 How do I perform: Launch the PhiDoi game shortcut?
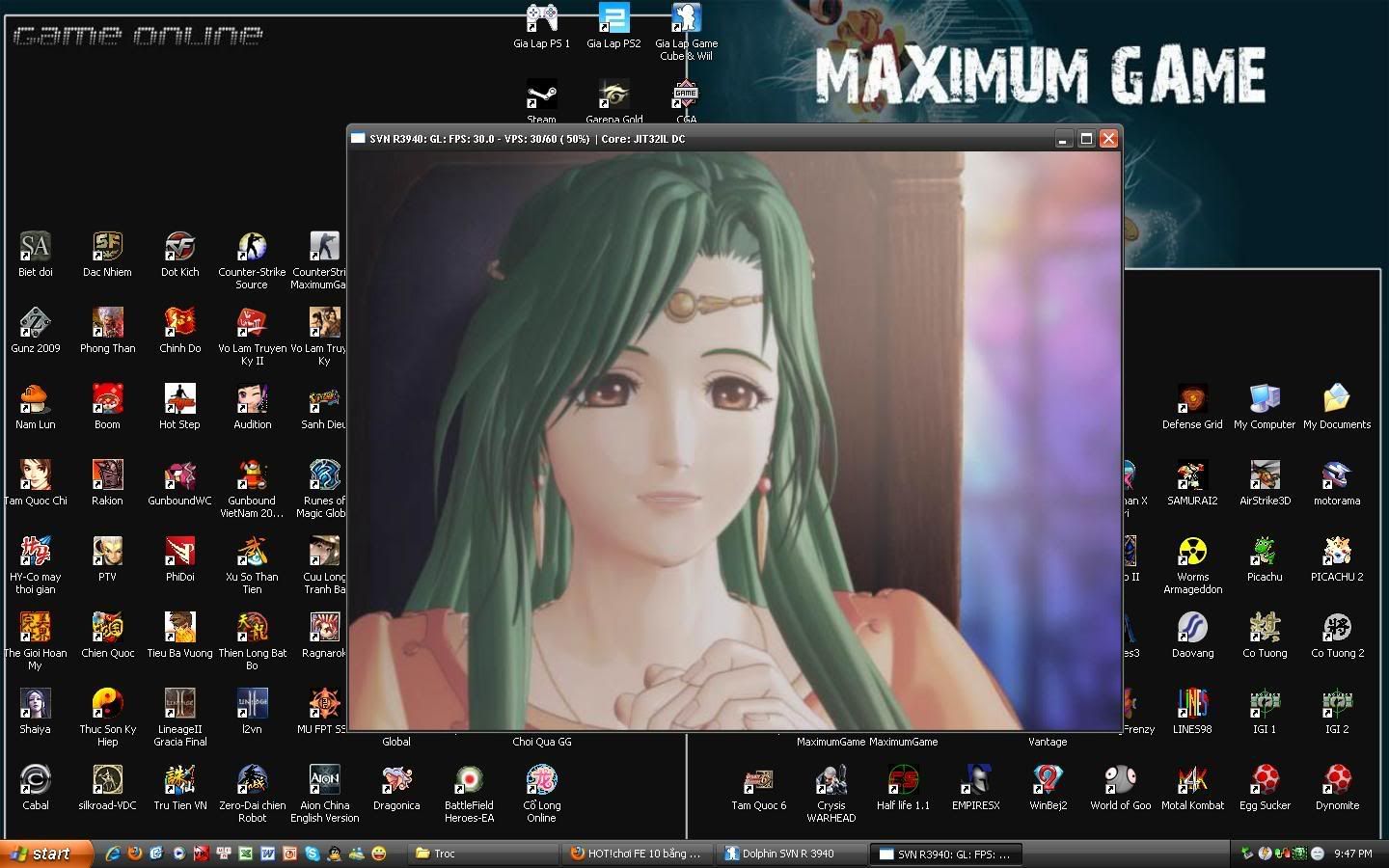(x=179, y=552)
